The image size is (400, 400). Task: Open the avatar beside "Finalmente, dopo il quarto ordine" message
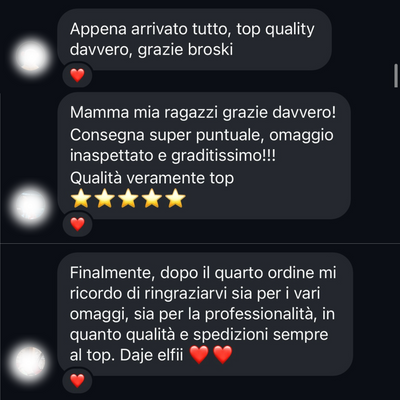[x=31, y=362]
